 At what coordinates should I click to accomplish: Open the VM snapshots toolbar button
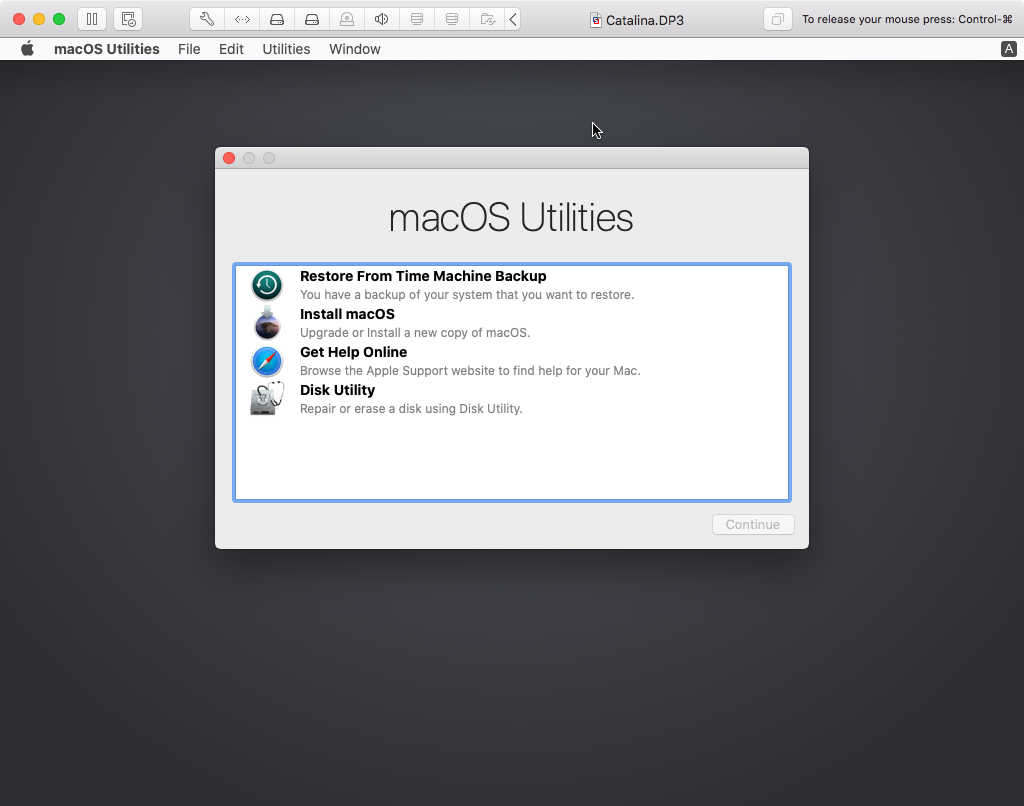click(128, 20)
